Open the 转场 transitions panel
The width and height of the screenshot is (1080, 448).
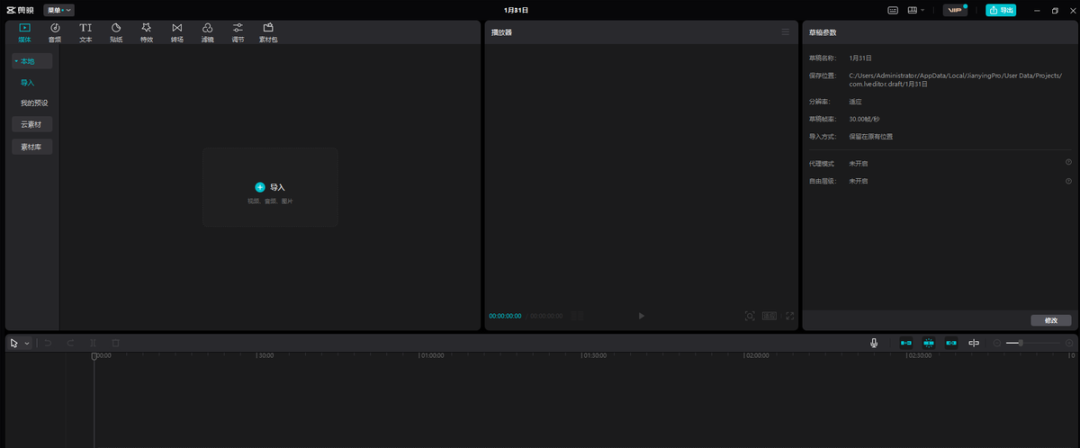(177, 32)
